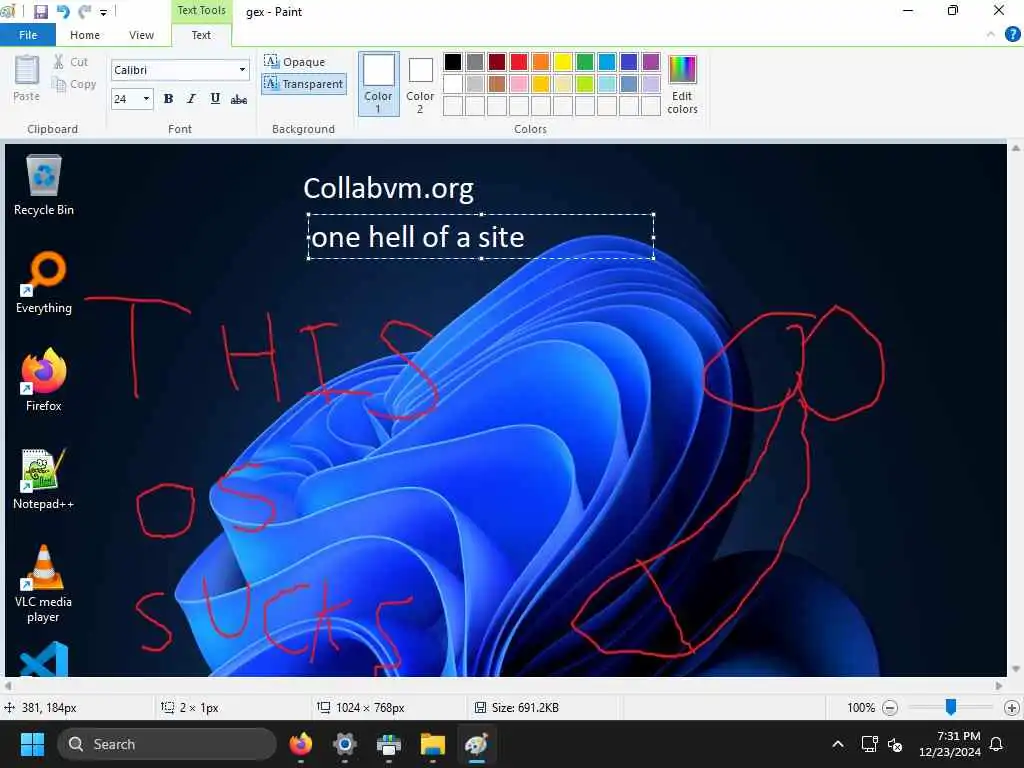The height and width of the screenshot is (768, 1024).
Task: Expand the Calibri font family dropdown
Action: [x=242, y=69]
